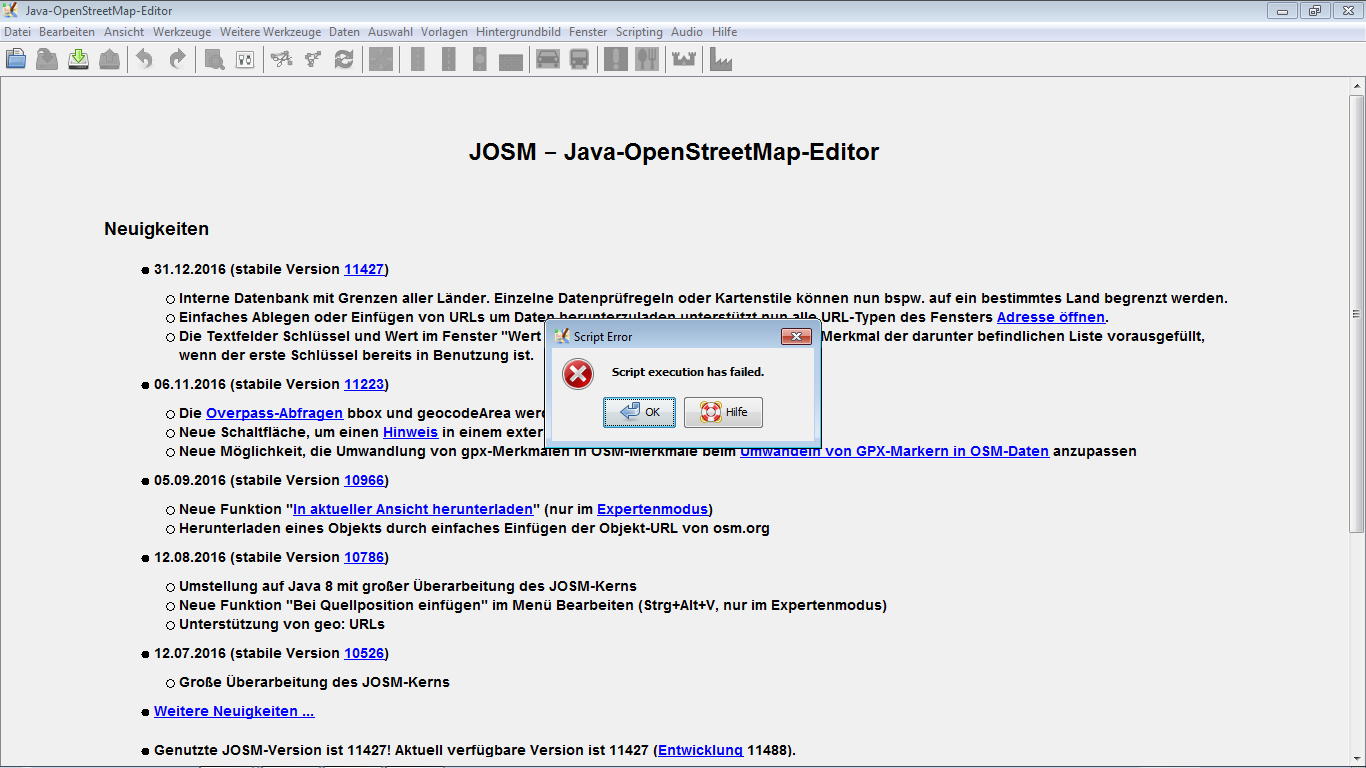Viewport: 1366px width, 768px height.
Task: Click the Download map data icon
Action: coord(78,60)
